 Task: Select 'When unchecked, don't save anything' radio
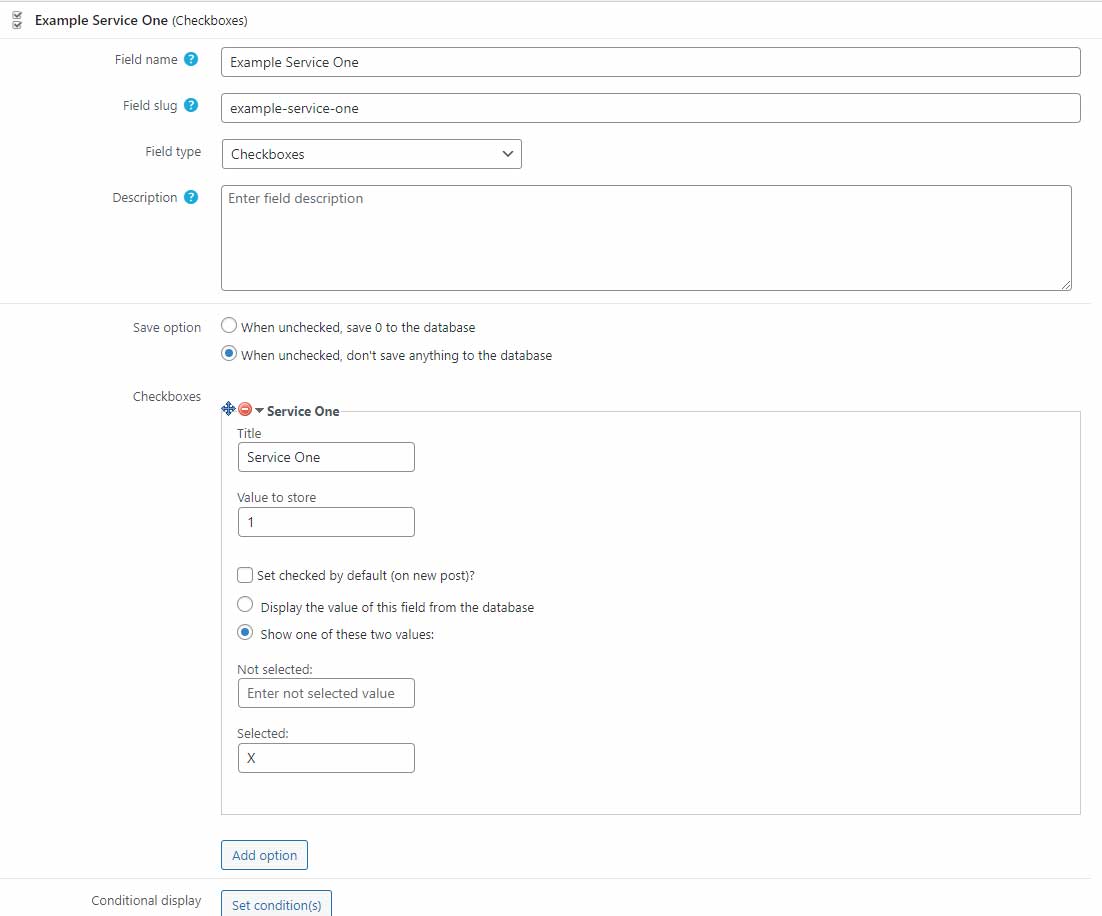point(228,353)
